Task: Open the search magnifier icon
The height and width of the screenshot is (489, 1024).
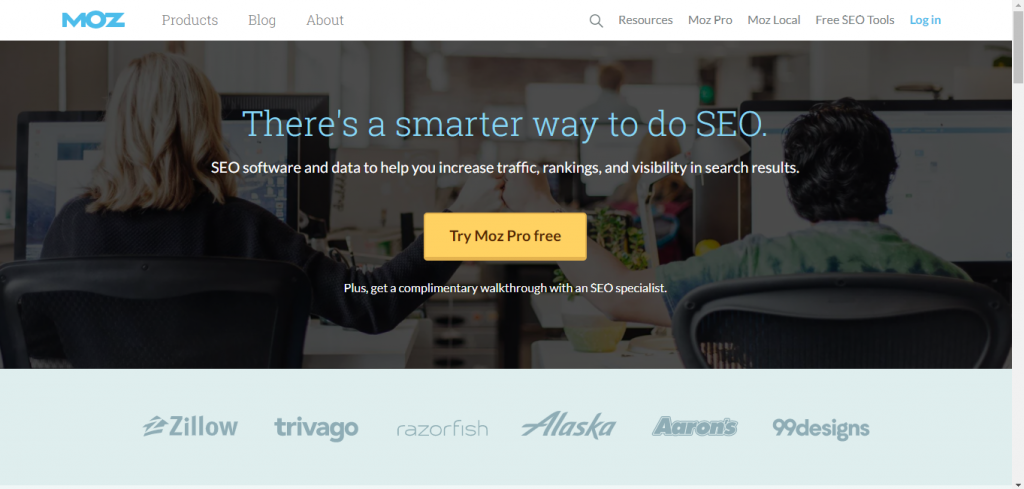Action: (x=596, y=20)
